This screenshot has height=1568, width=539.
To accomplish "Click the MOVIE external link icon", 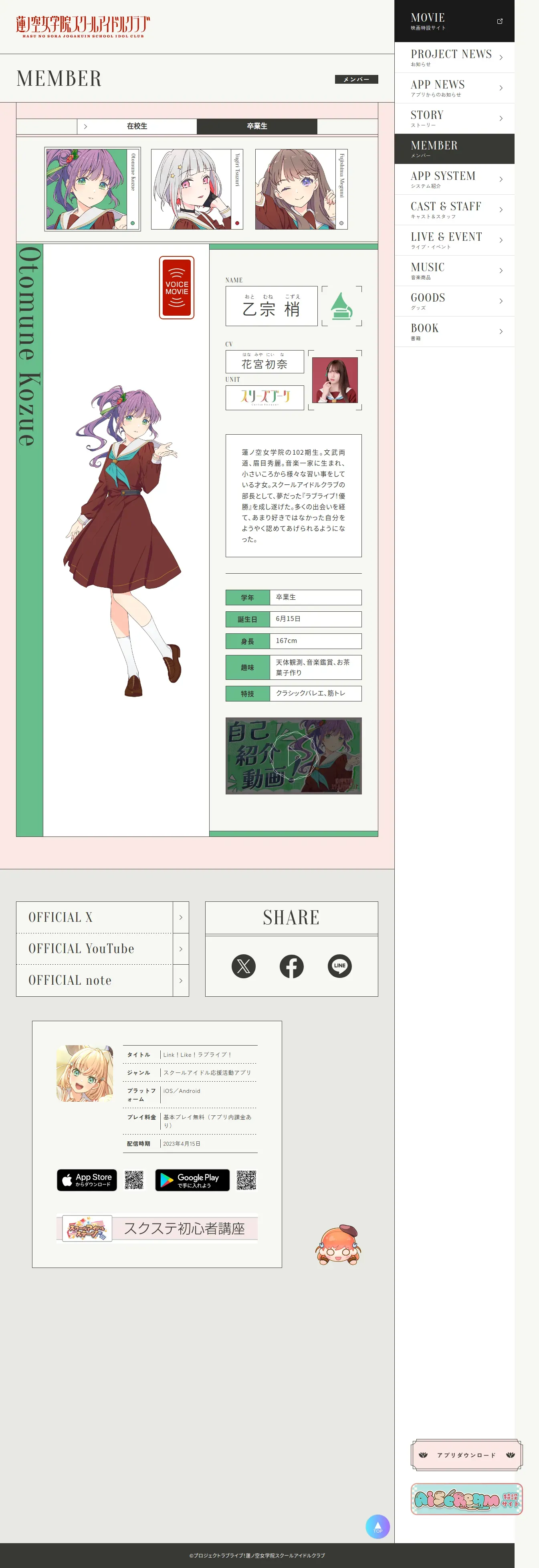I will pos(500,21).
